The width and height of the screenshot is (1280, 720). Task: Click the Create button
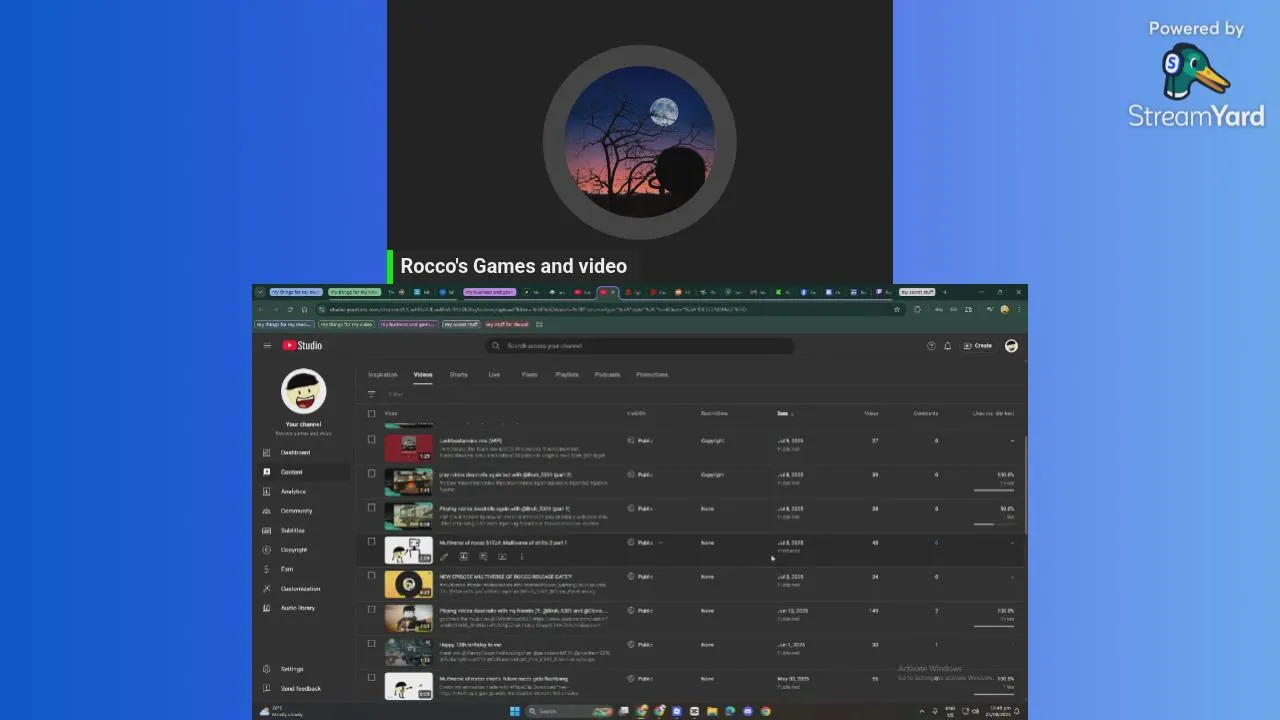978,346
